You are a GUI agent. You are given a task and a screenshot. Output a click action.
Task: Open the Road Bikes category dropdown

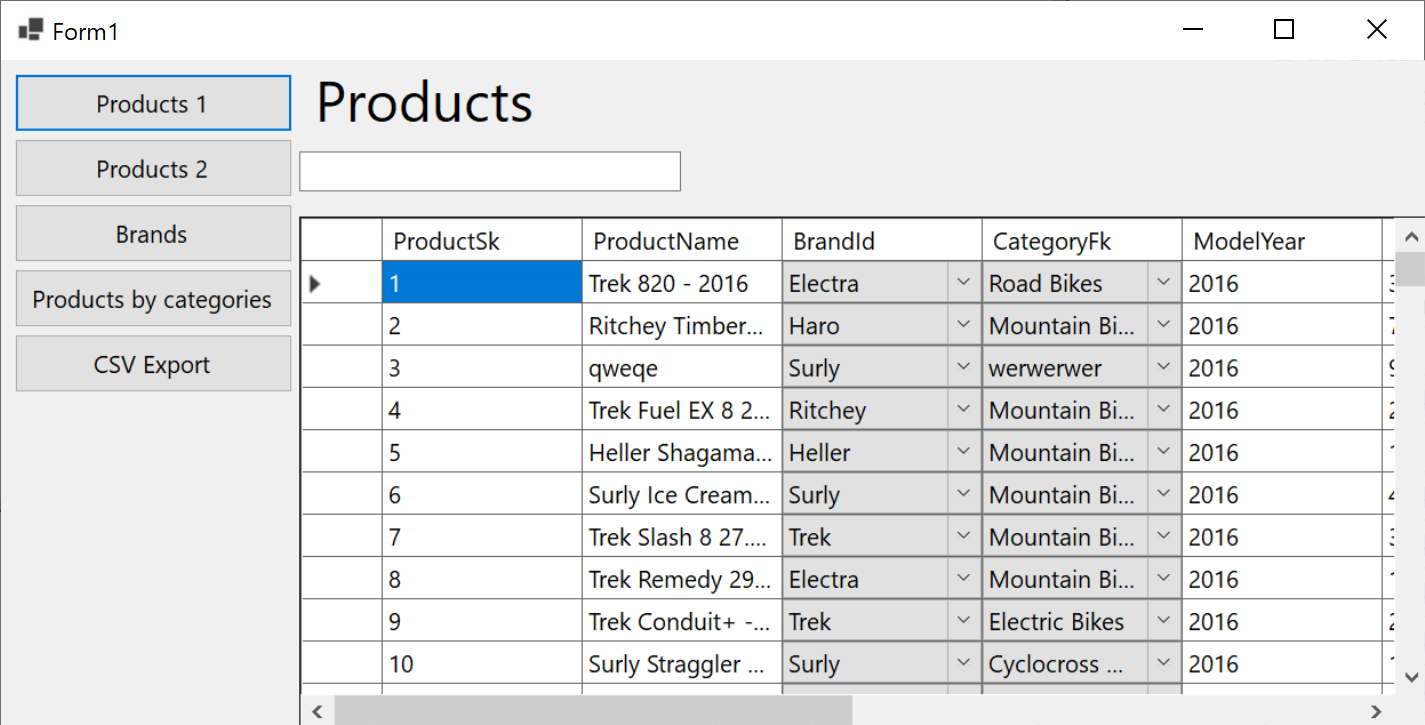click(1163, 284)
